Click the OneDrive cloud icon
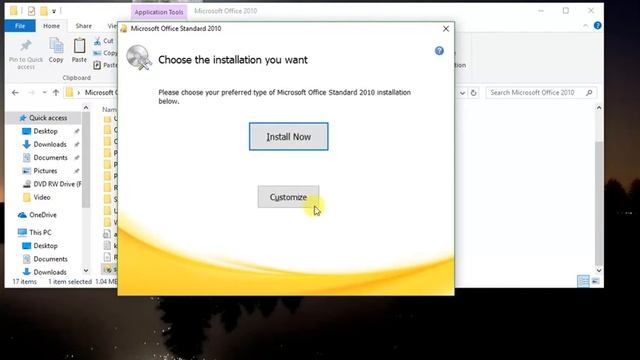 [22, 215]
